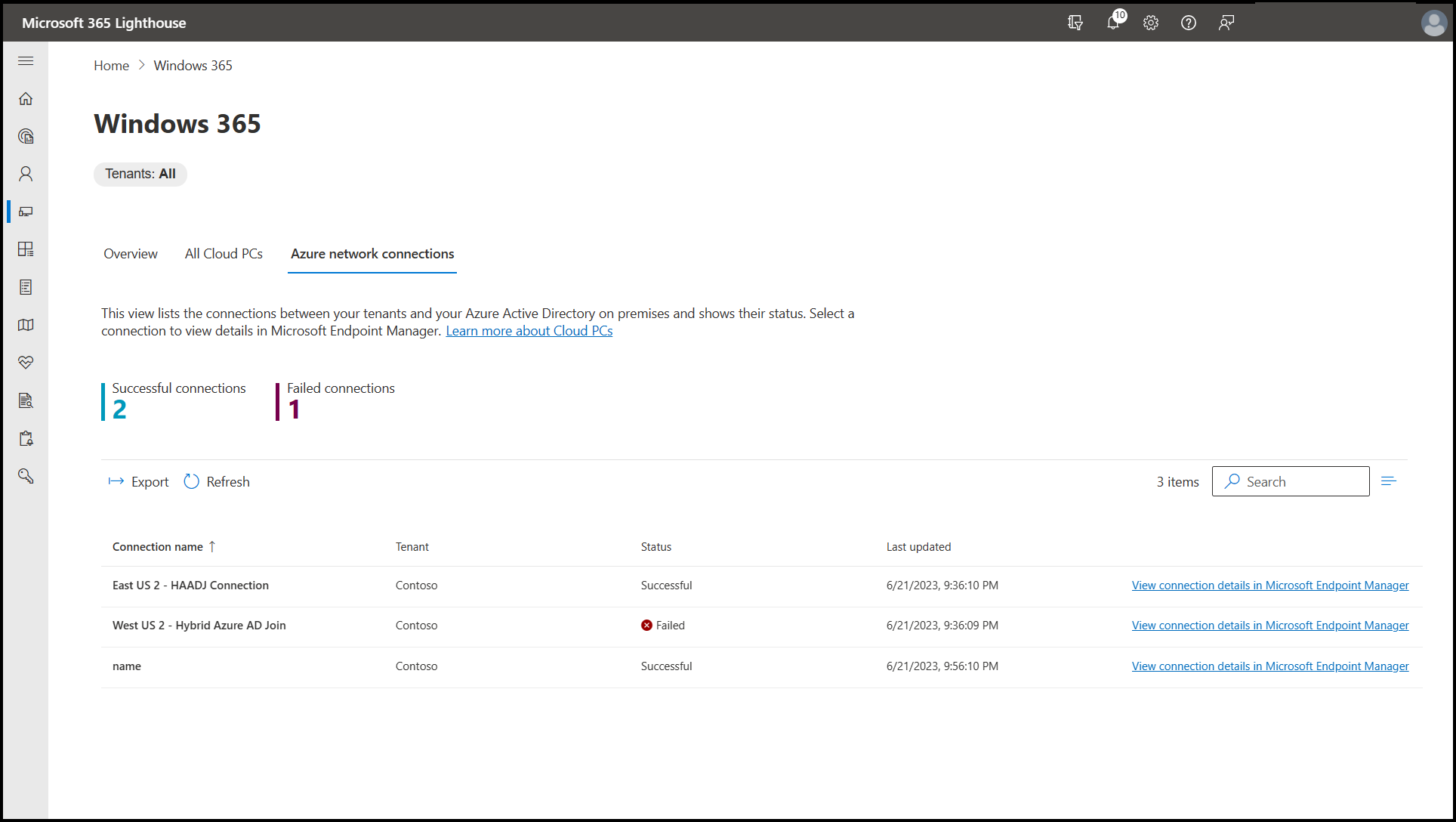Select the Devices icon in sidebar

click(26, 212)
